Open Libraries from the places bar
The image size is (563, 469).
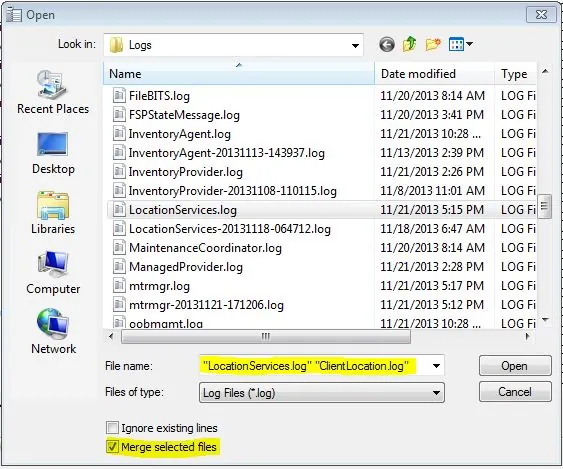53,213
